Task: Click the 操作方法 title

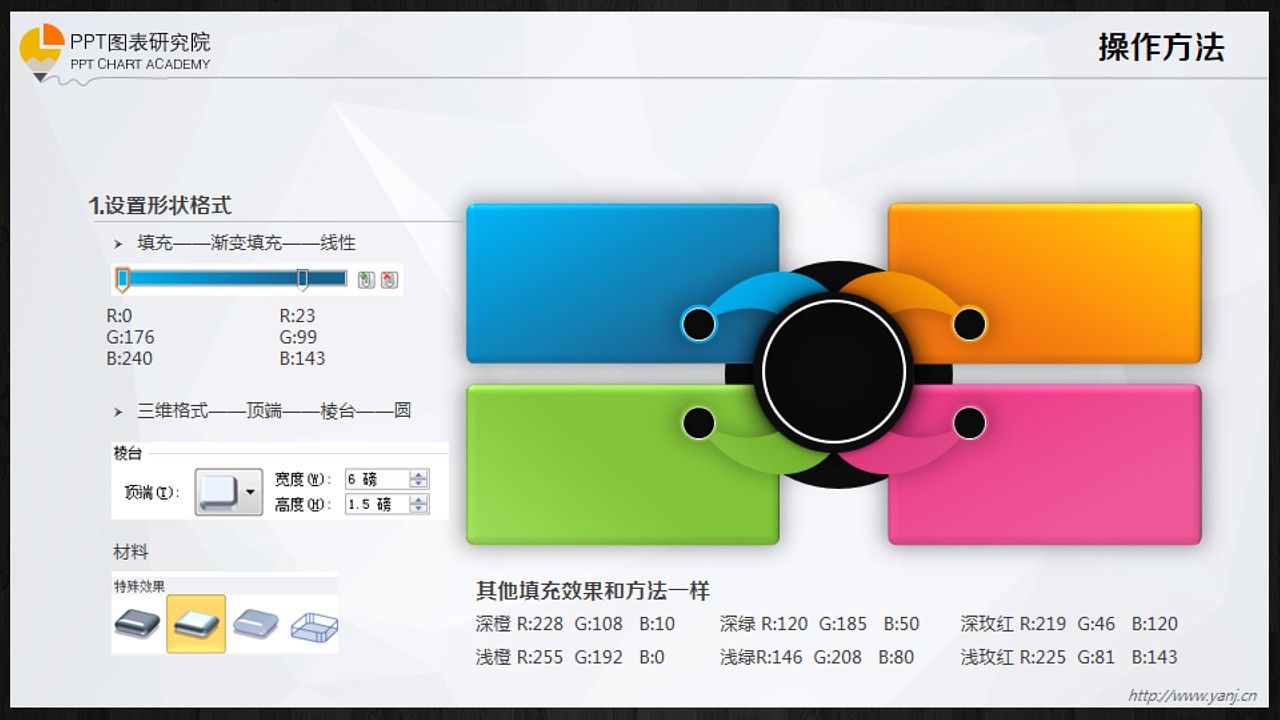Action: coord(1161,47)
